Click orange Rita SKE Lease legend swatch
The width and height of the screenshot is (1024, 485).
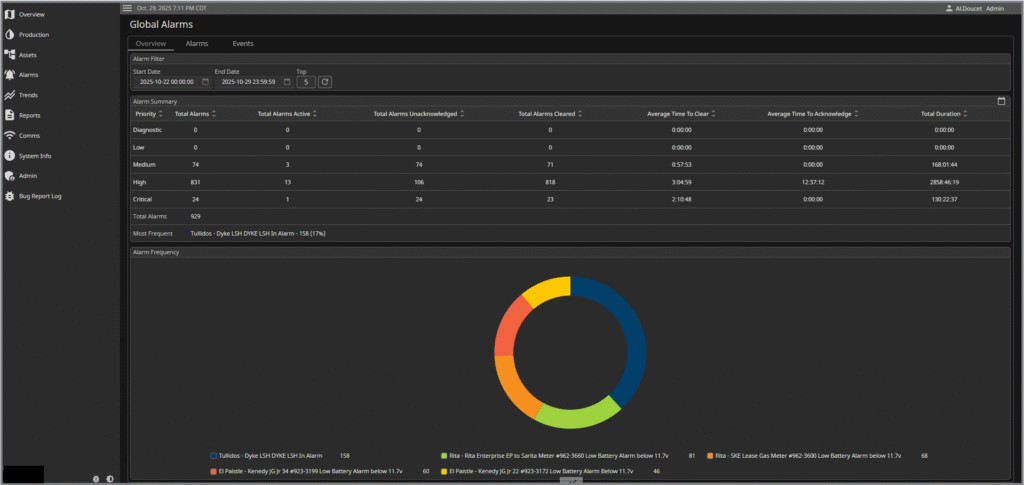click(711, 456)
